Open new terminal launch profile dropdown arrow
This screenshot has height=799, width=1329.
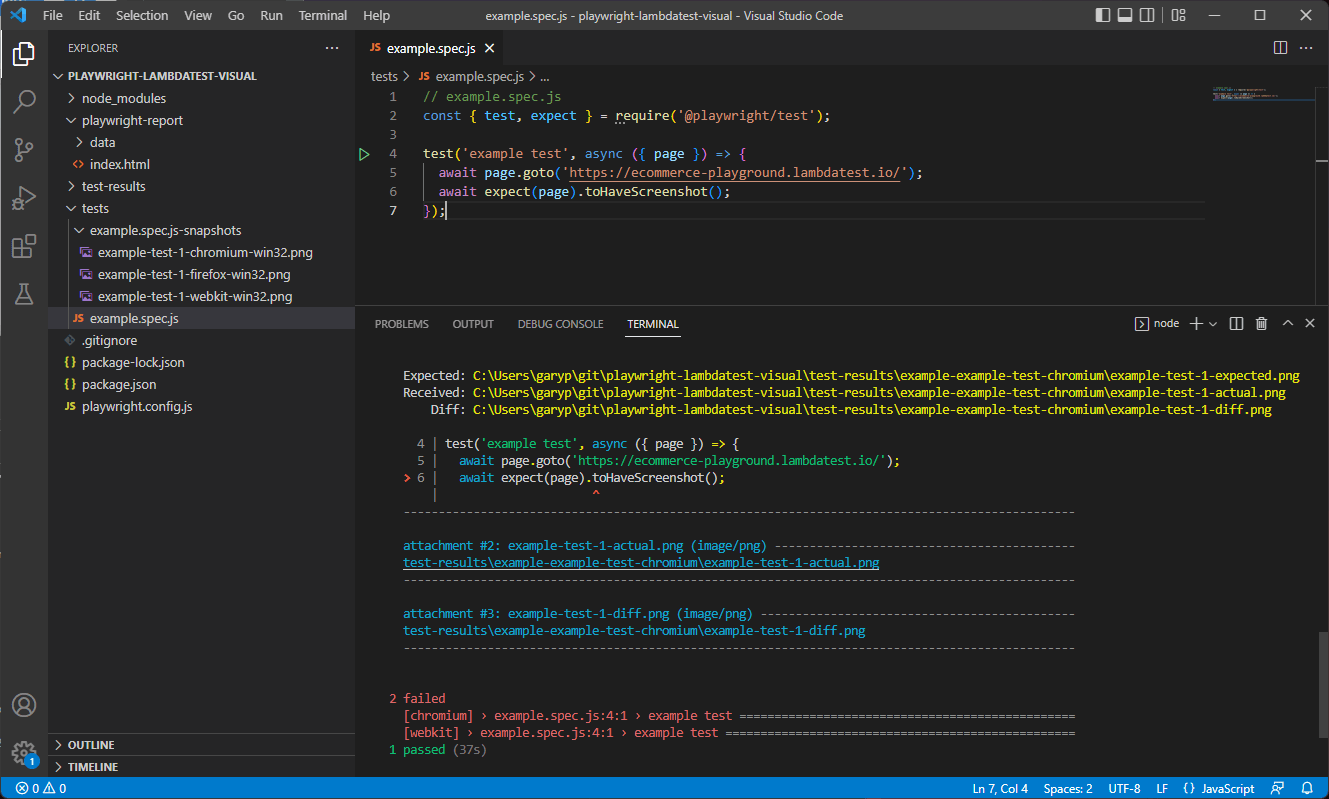(1213, 324)
